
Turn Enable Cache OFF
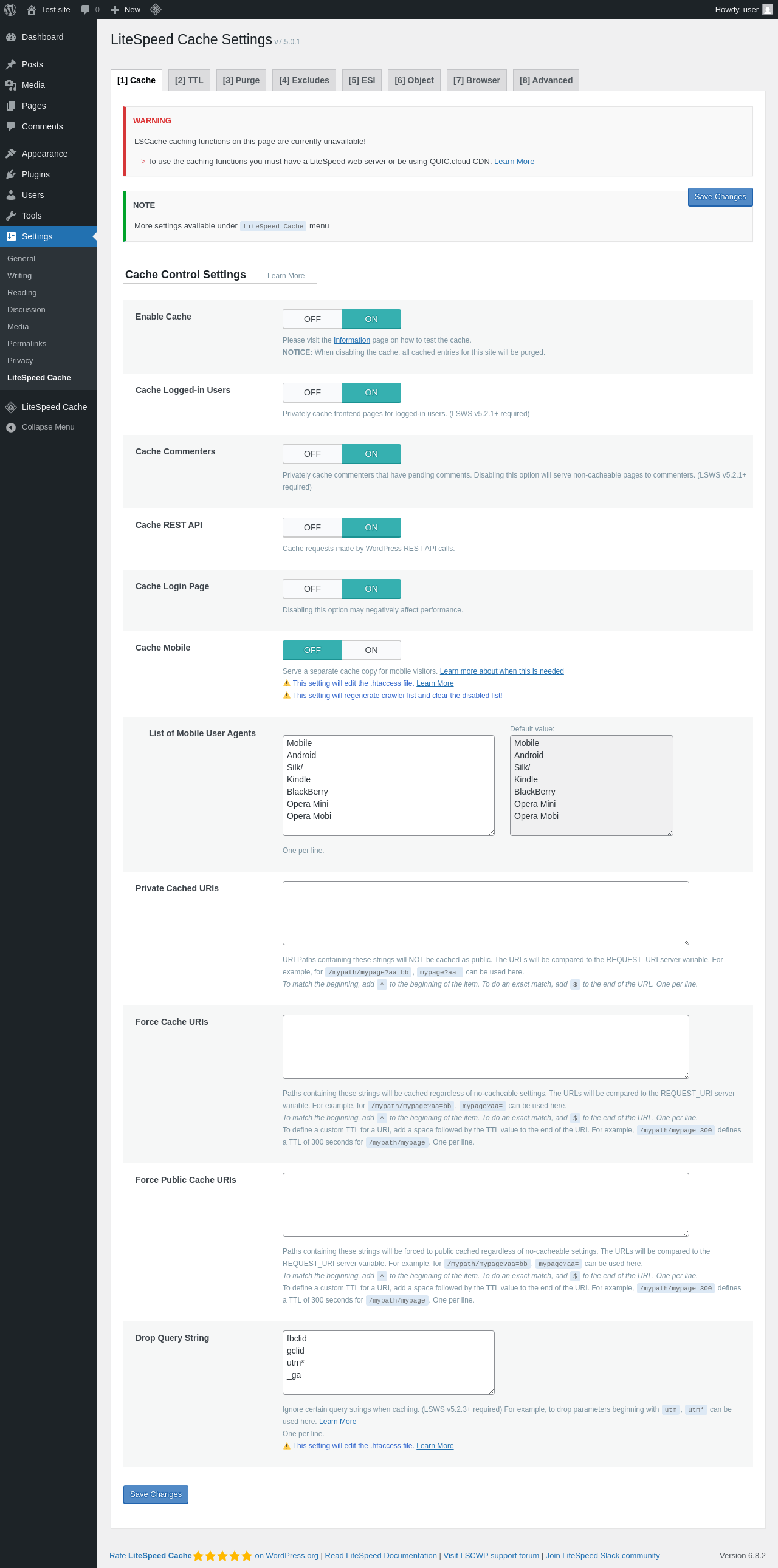pos(312,320)
